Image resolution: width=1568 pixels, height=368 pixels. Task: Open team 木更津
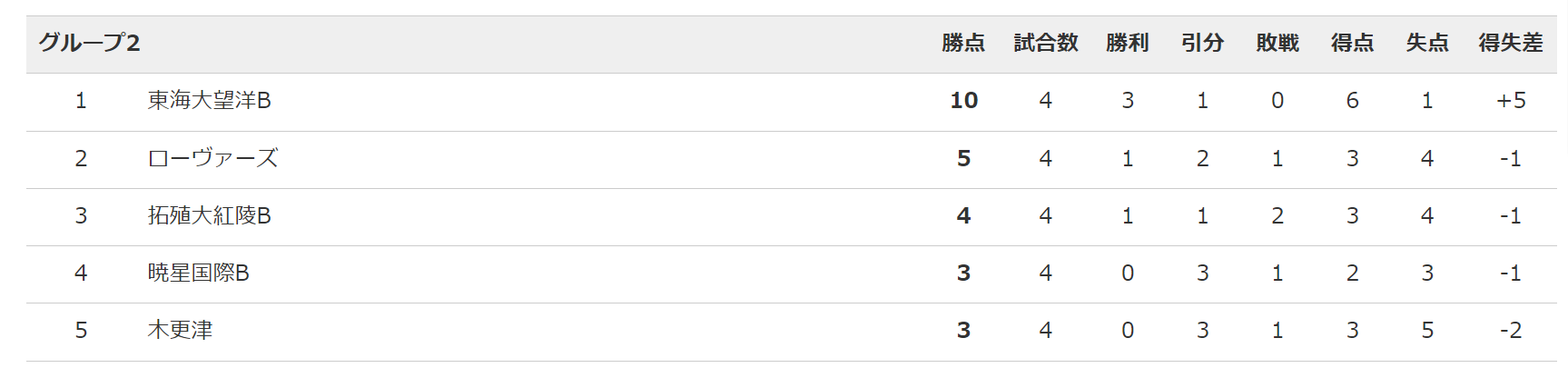(x=181, y=330)
